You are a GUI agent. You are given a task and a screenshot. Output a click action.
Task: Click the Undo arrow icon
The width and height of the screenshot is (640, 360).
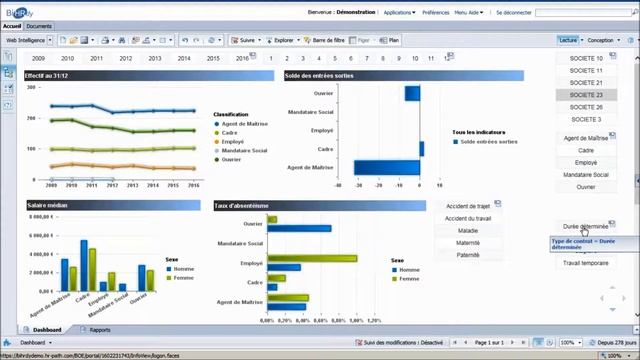coord(185,40)
